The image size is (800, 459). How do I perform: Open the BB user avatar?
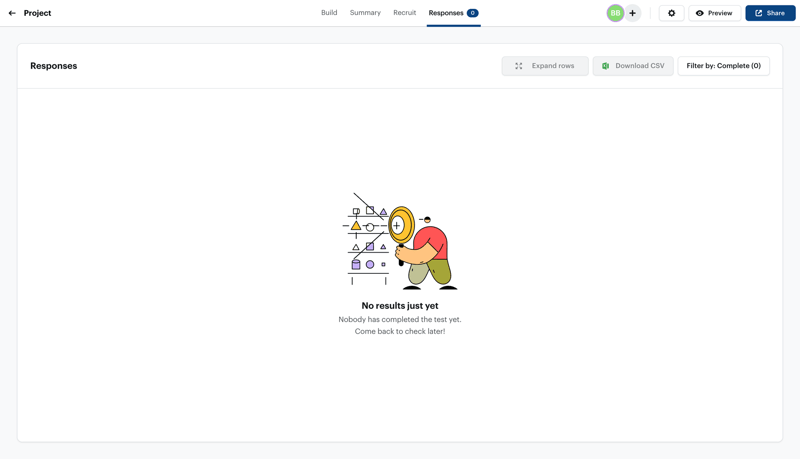coord(615,13)
